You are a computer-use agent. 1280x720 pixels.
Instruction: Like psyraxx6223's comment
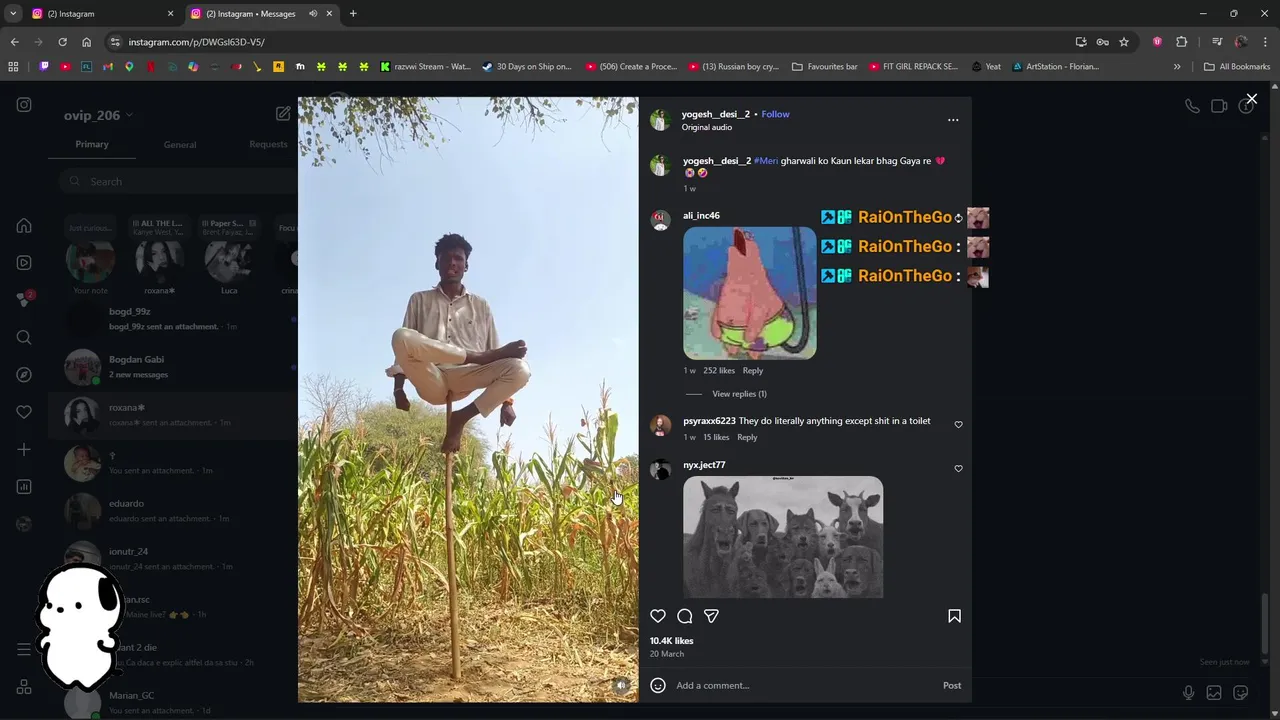coord(958,425)
